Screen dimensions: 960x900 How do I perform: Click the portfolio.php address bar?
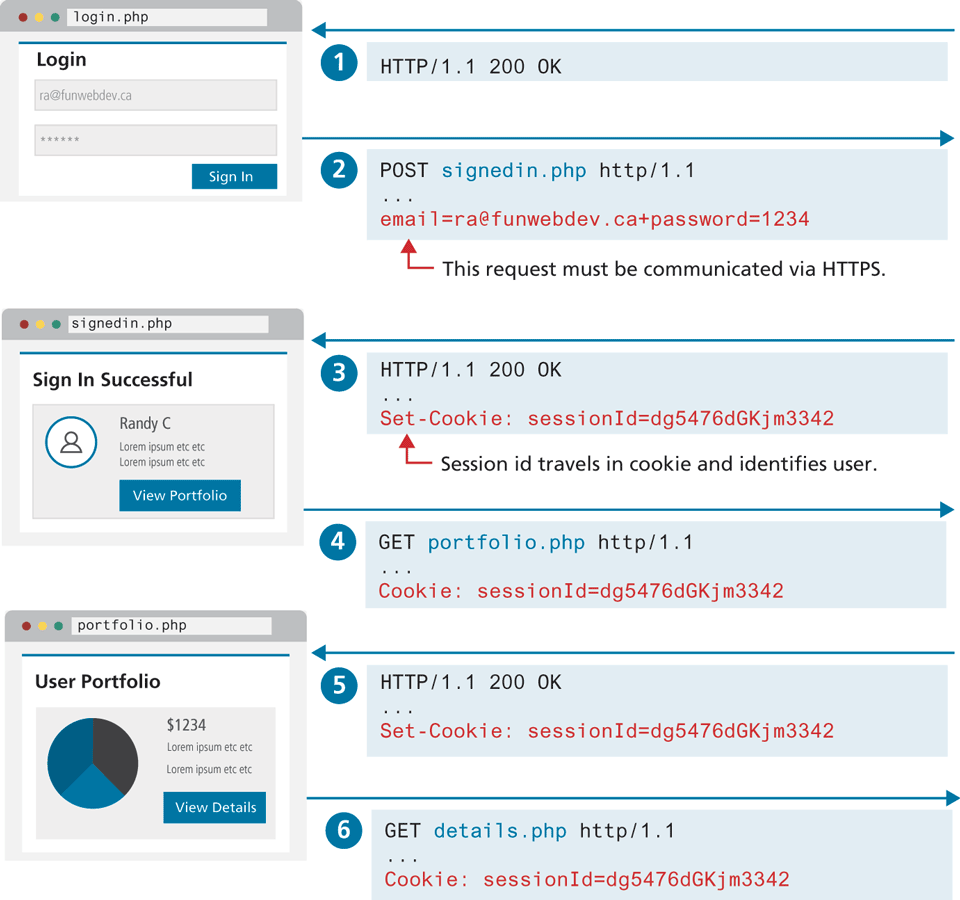tap(171, 626)
